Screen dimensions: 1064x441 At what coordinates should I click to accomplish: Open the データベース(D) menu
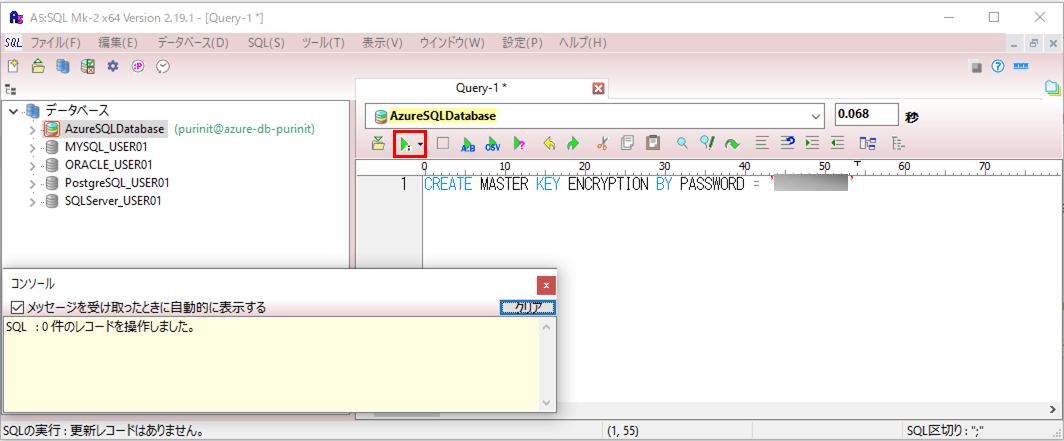click(x=193, y=43)
